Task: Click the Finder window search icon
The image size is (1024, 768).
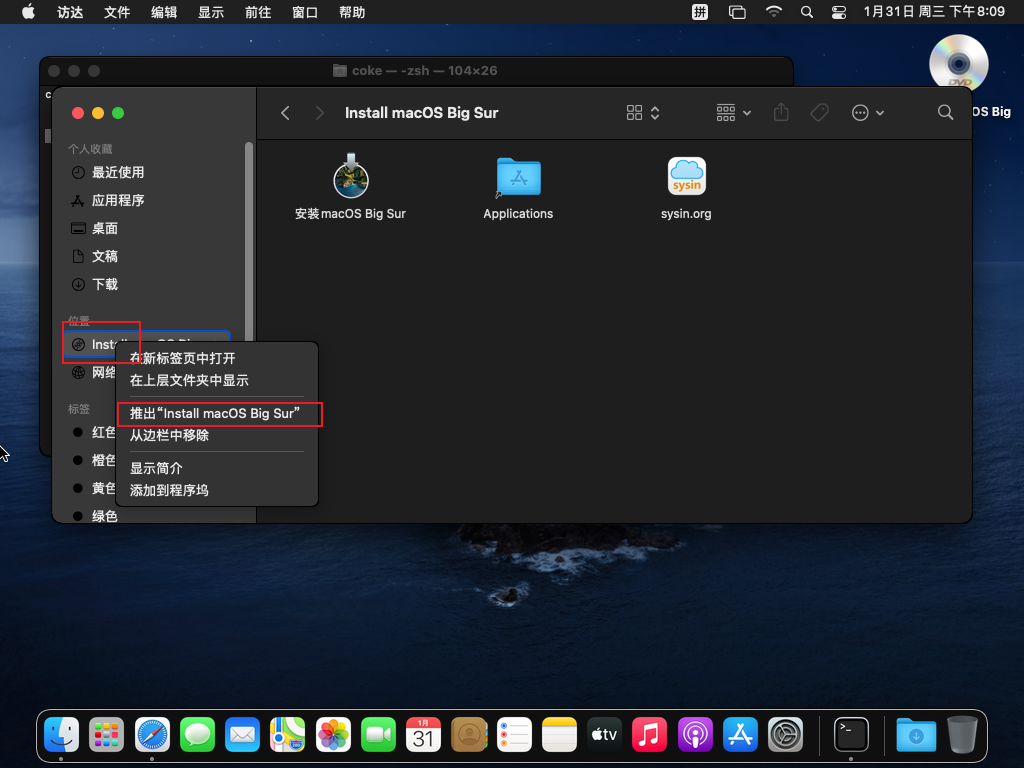Action: pyautogui.click(x=945, y=112)
